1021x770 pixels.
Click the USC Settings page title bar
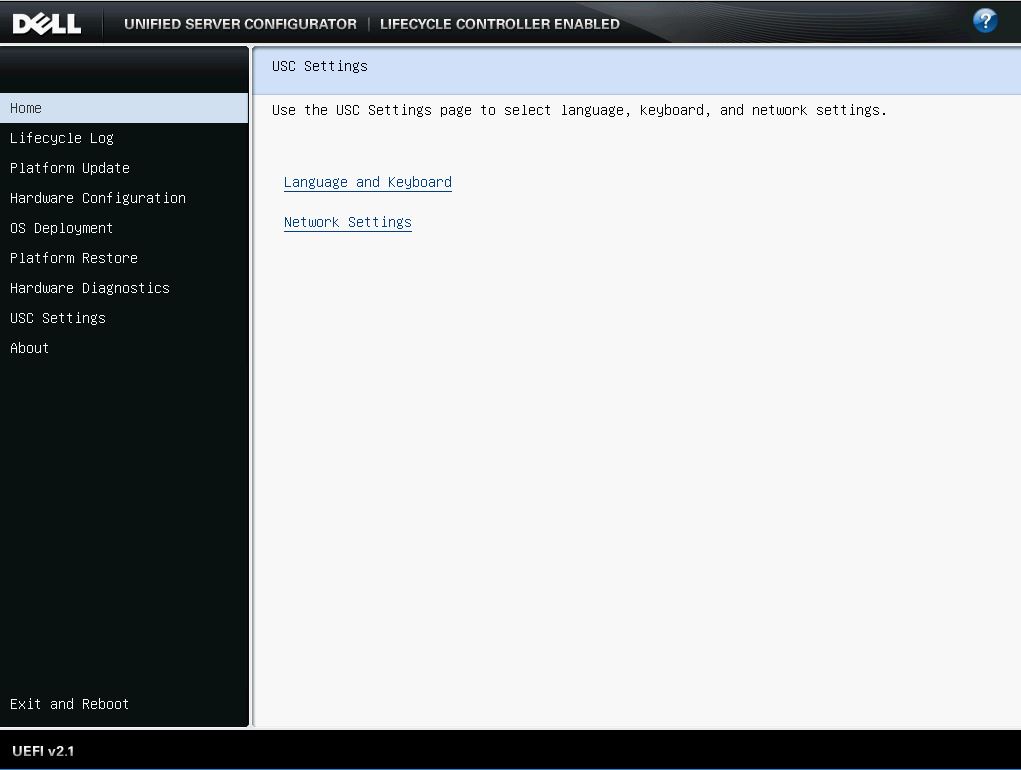coord(317,66)
